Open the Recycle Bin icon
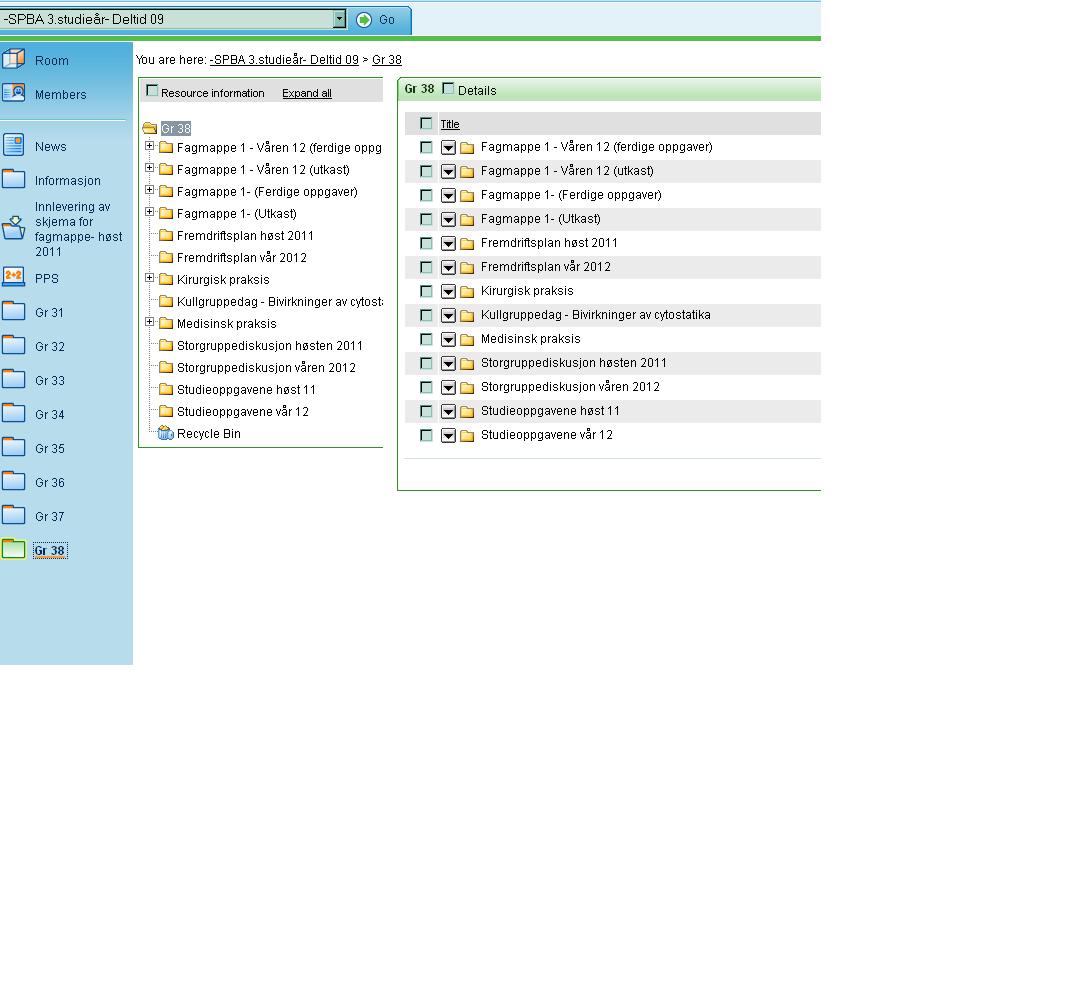The image size is (1080, 1000). (166, 433)
